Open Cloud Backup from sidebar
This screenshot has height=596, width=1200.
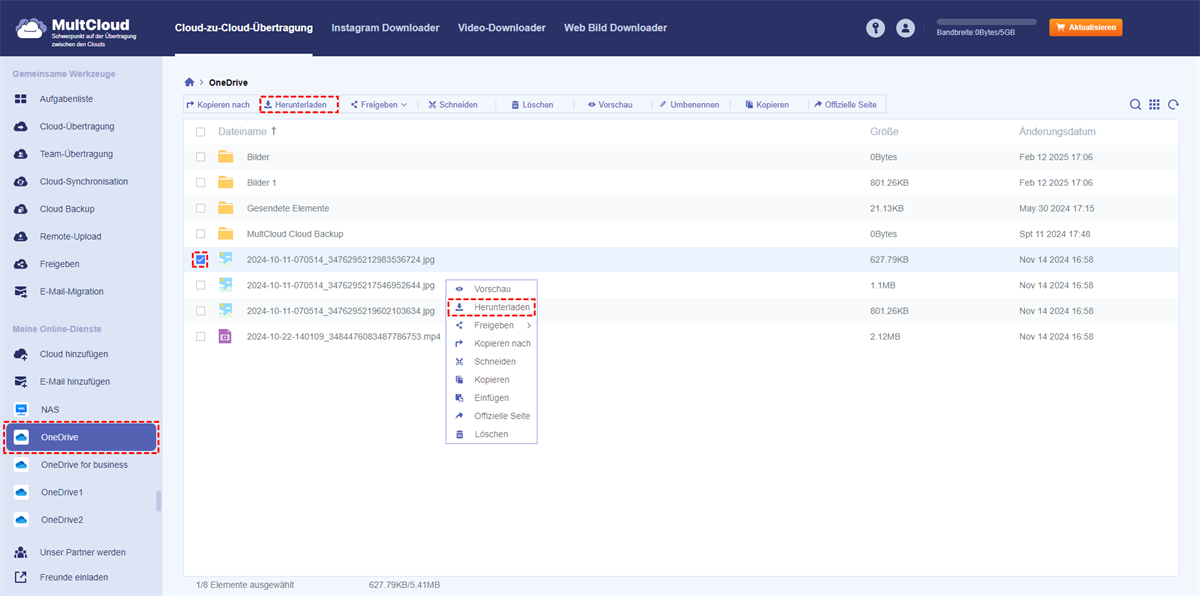pos(67,209)
